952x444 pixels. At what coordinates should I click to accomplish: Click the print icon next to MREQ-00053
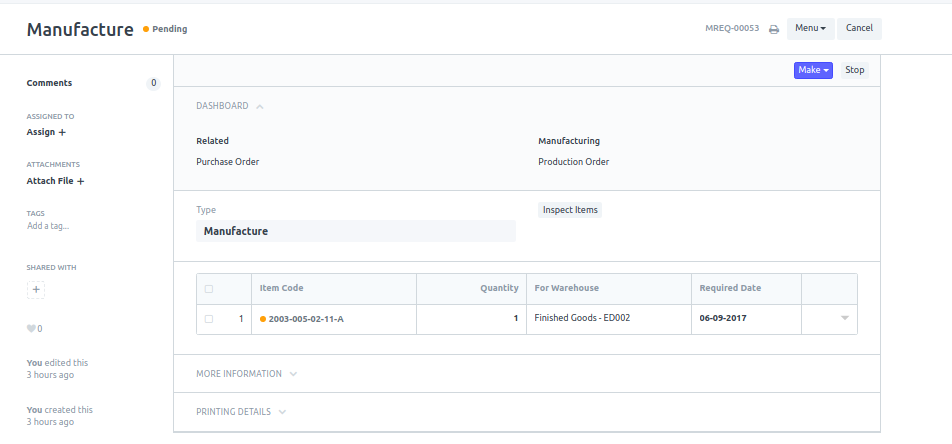(x=774, y=29)
